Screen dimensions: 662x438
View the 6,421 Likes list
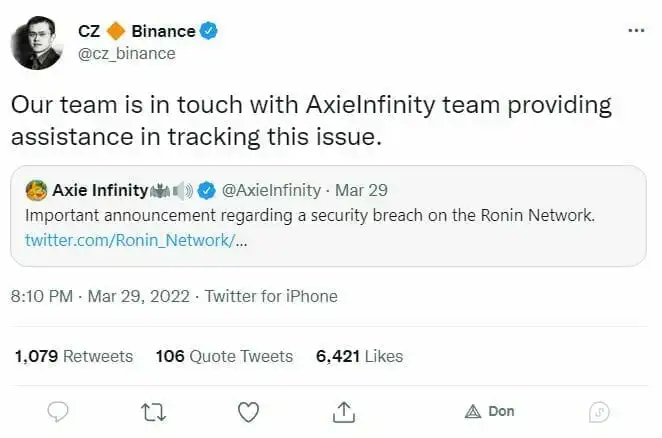click(359, 356)
